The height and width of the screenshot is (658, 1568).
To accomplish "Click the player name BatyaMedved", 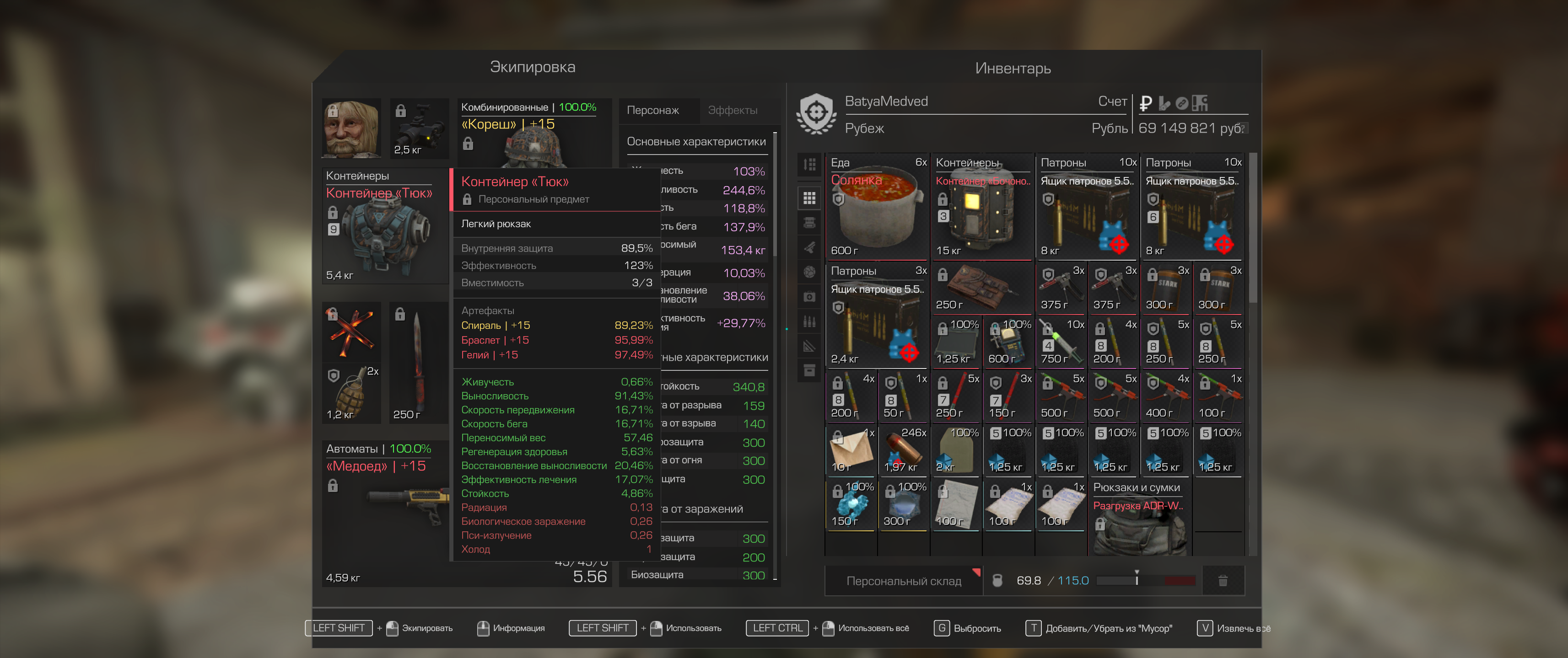I will click(x=886, y=102).
